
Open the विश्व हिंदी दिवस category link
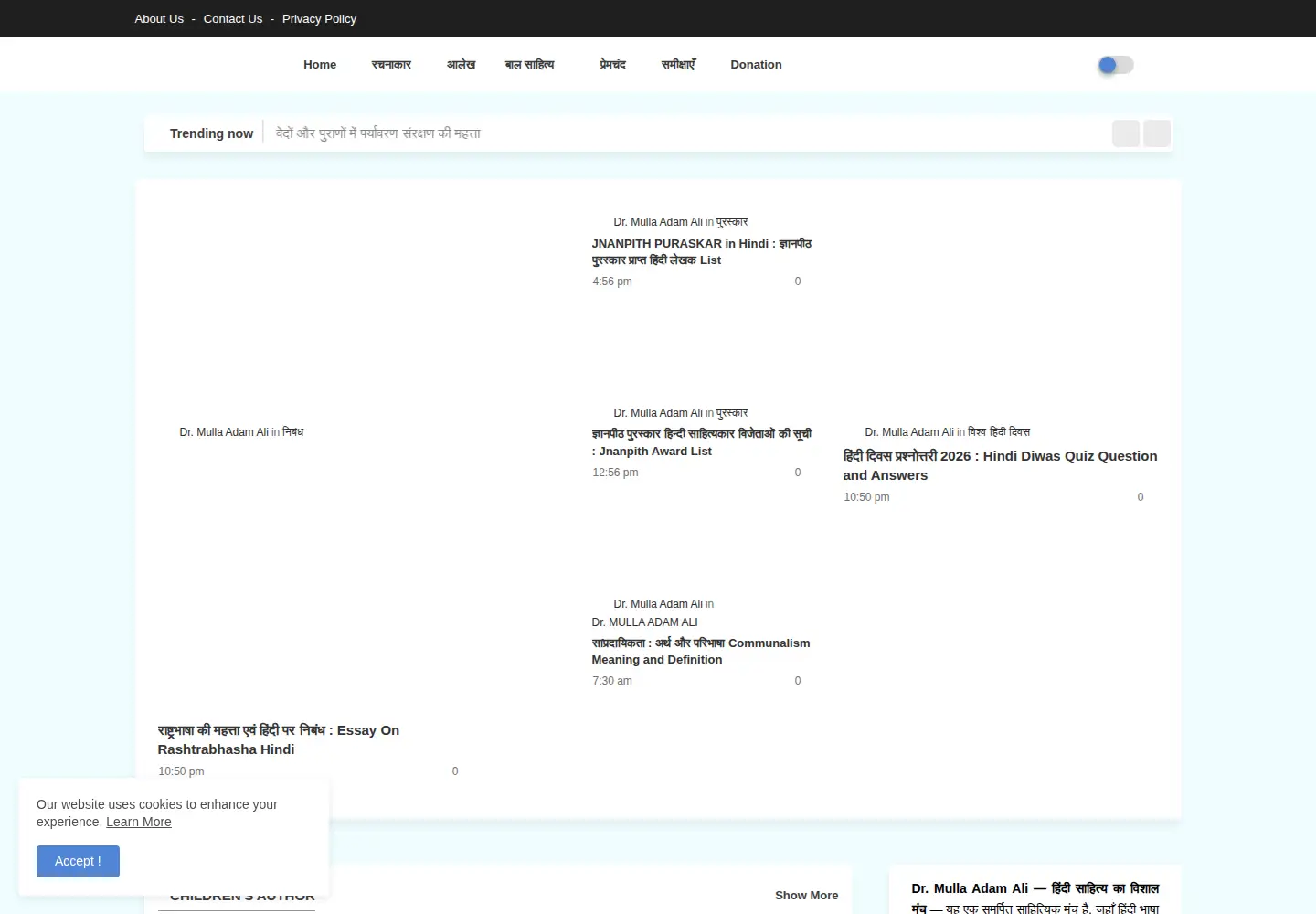tap(999, 432)
